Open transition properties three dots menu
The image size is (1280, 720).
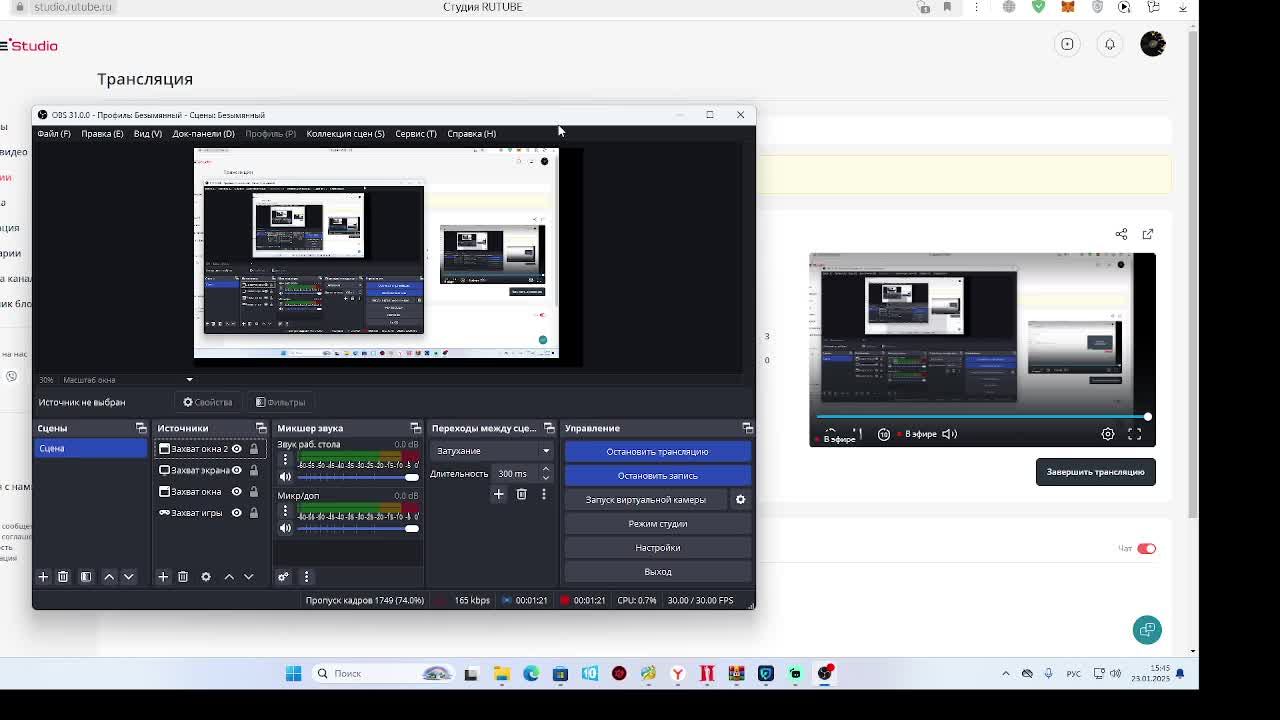click(x=544, y=494)
